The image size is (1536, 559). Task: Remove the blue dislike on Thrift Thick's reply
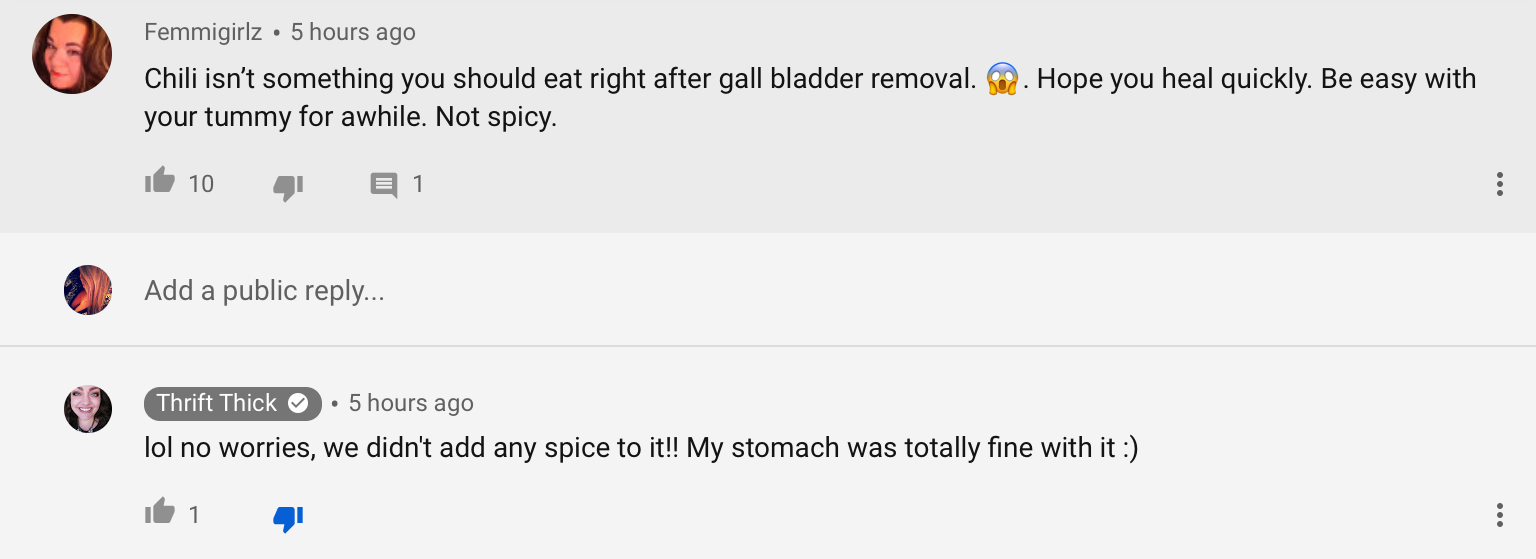tap(288, 517)
